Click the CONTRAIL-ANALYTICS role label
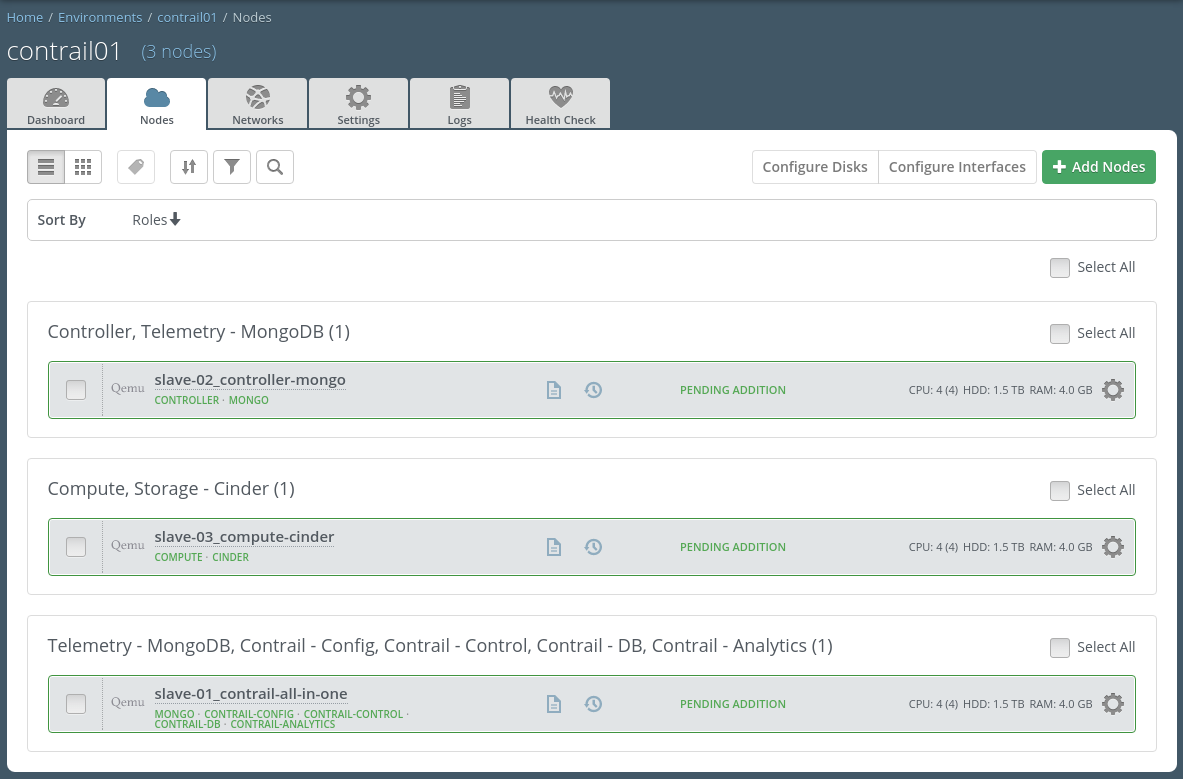The image size is (1183, 779). 283,724
